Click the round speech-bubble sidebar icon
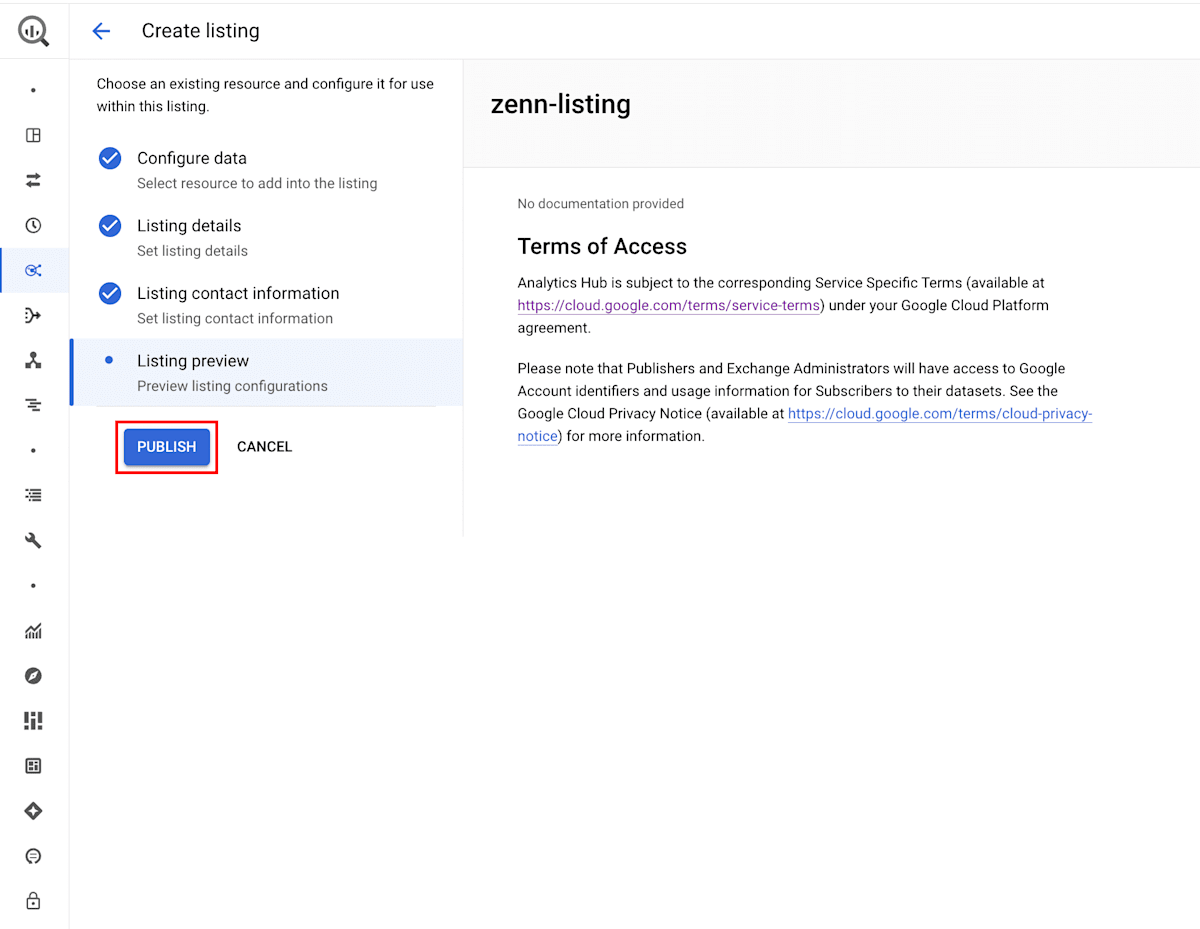 click(x=33, y=856)
